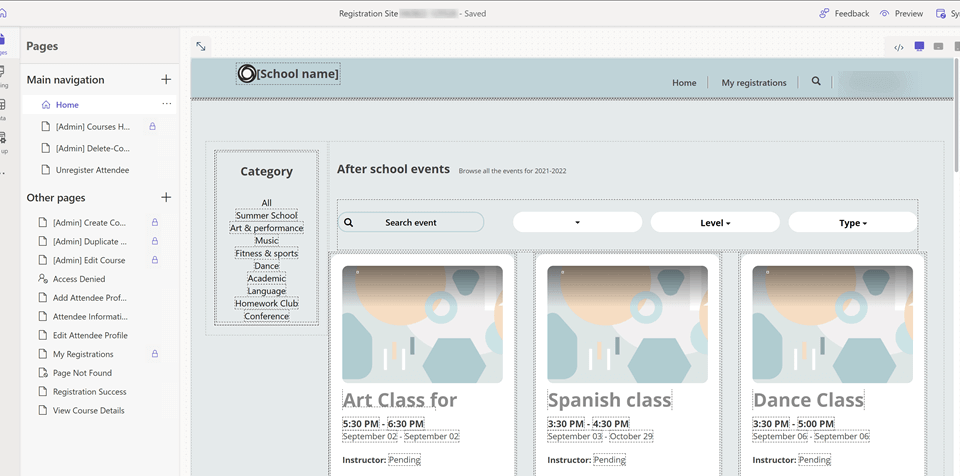The width and height of the screenshot is (960, 476).
Task: Select My registrations in site navigation
Action: tap(754, 83)
